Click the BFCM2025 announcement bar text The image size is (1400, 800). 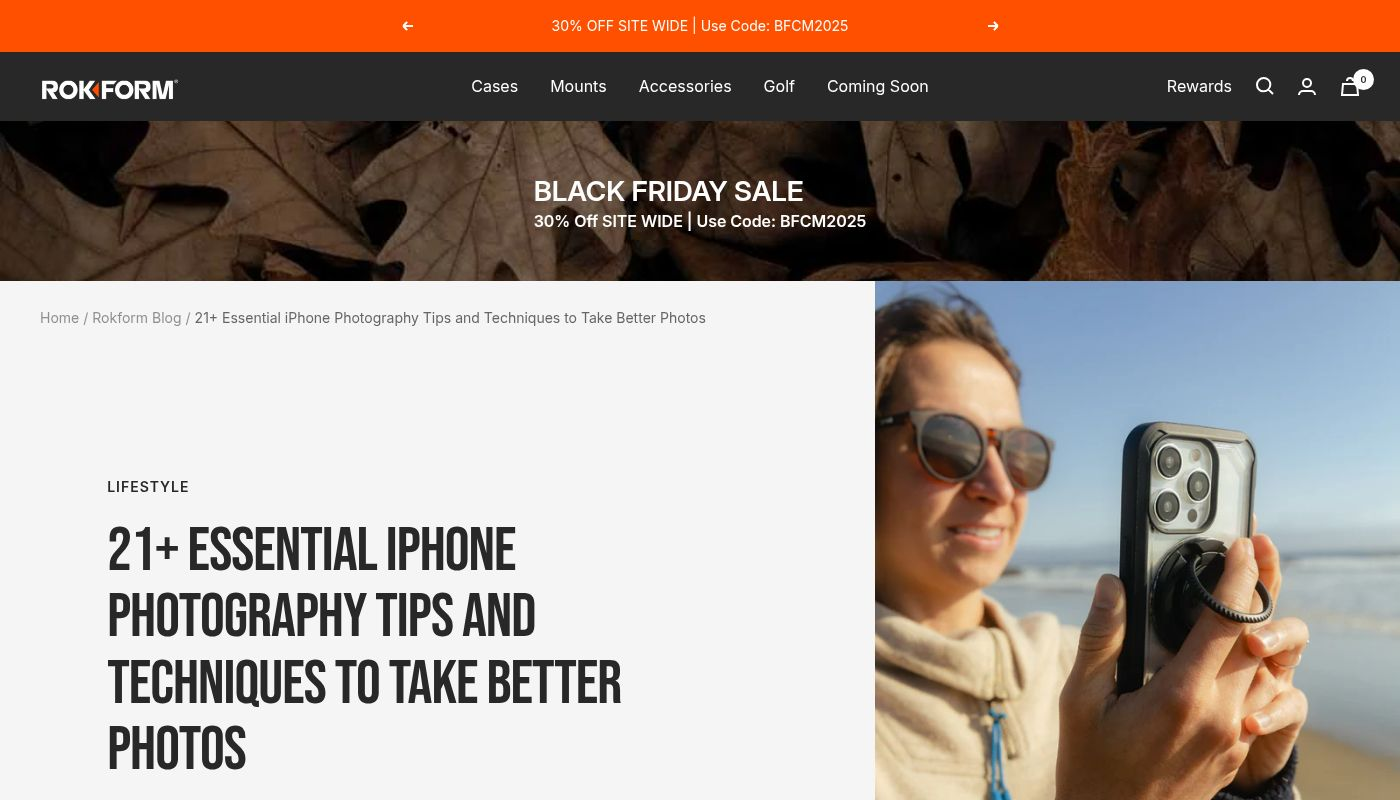[x=700, y=26]
